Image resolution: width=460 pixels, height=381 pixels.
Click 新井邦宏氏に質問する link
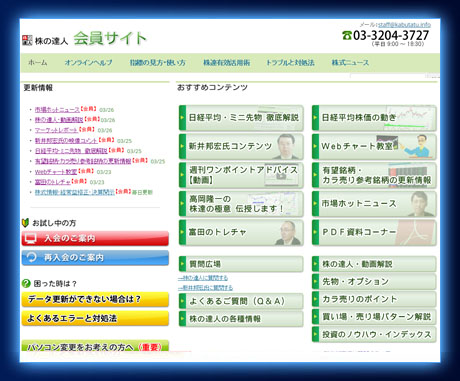point(206,288)
